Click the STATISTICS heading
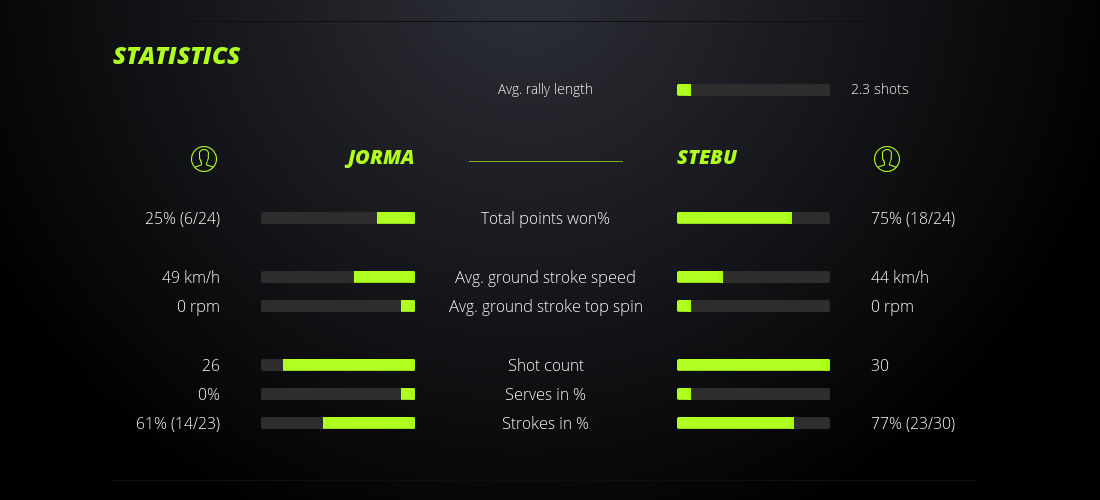This screenshot has height=500, width=1100. click(177, 56)
